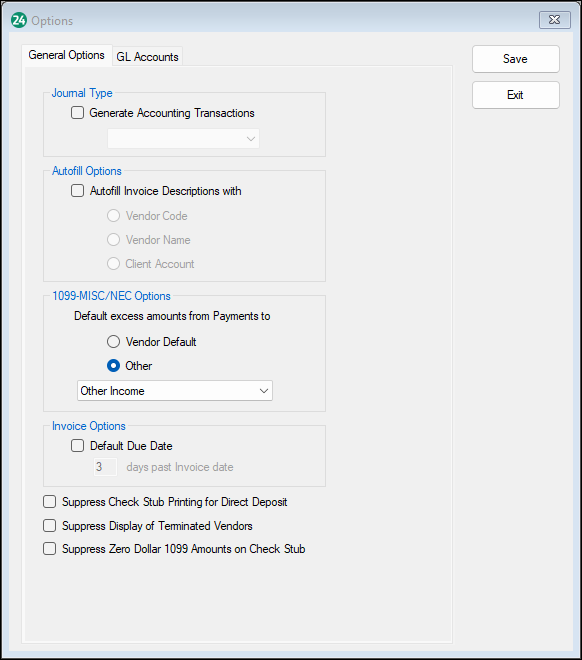Click the days past Invoice date field
This screenshot has width=582, height=660.
click(x=105, y=467)
